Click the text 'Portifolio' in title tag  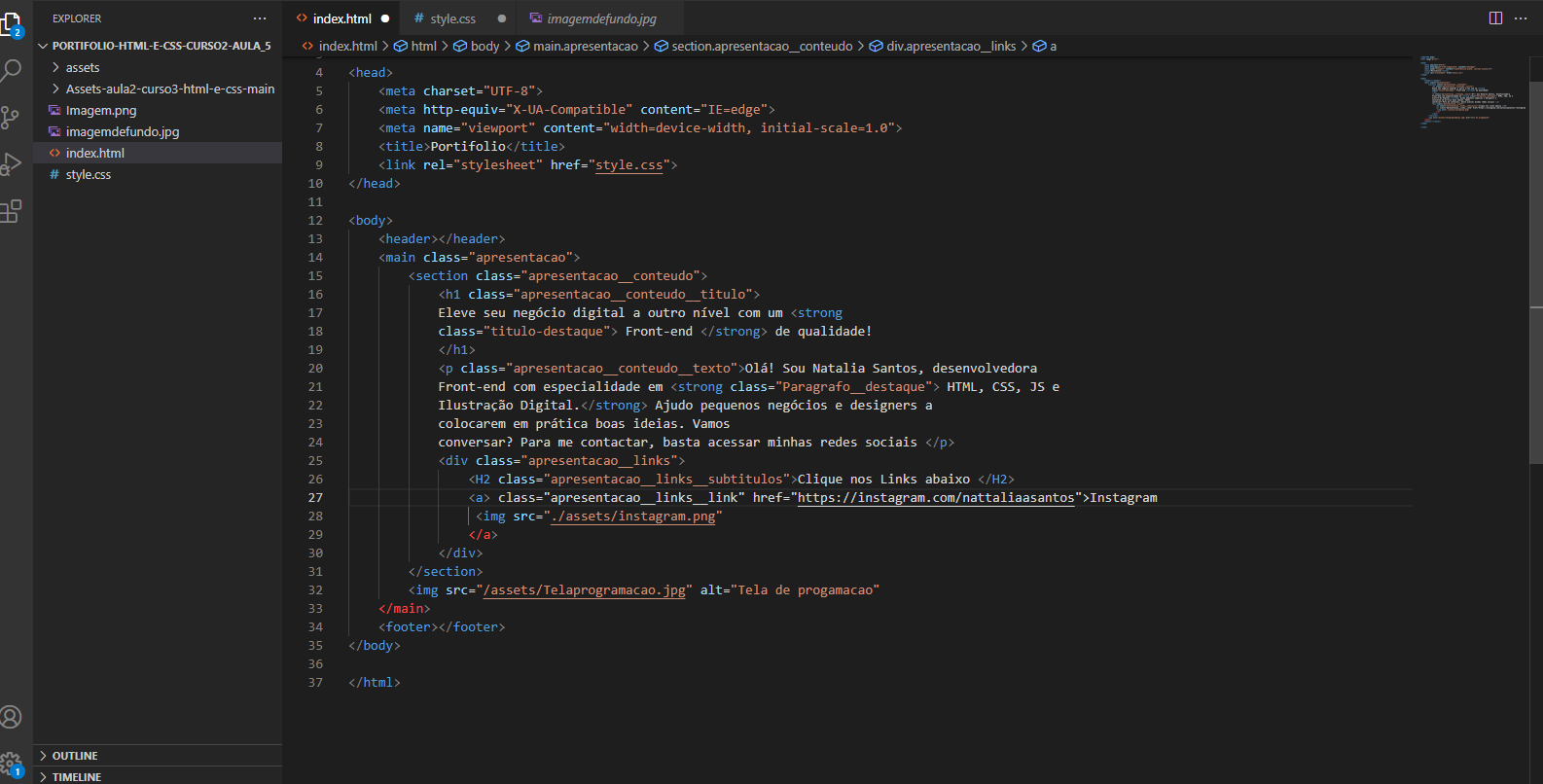pyautogui.click(x=468, y=146)
